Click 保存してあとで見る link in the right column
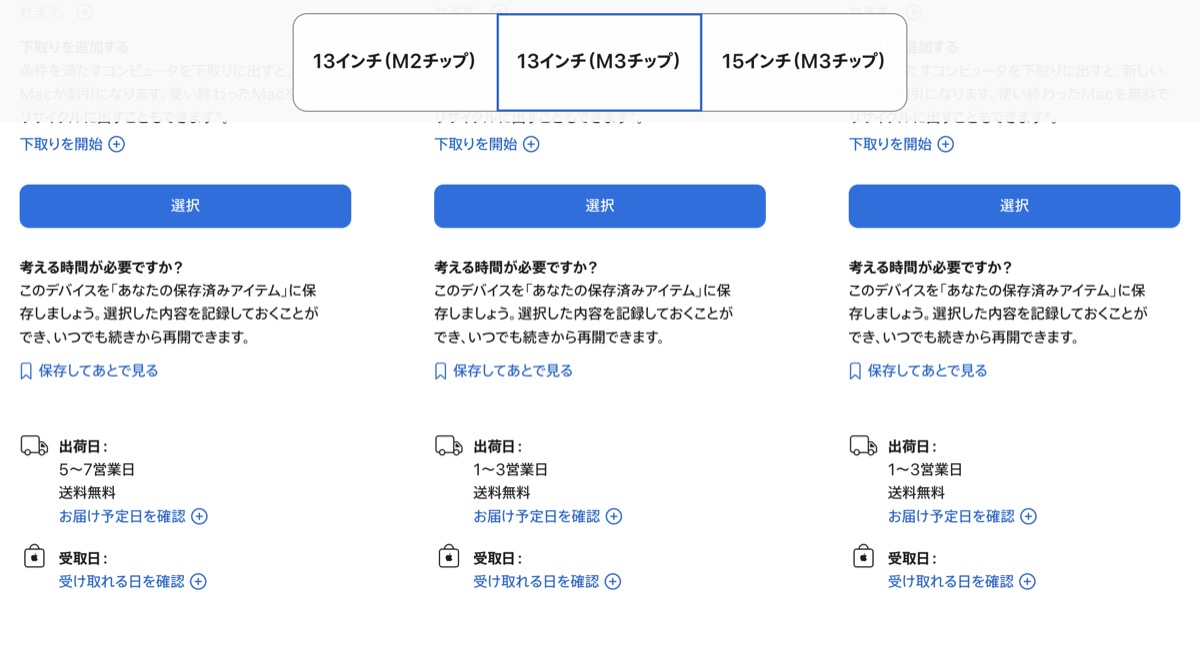This screenshot has height=670, width=1200. pos(927,371)
